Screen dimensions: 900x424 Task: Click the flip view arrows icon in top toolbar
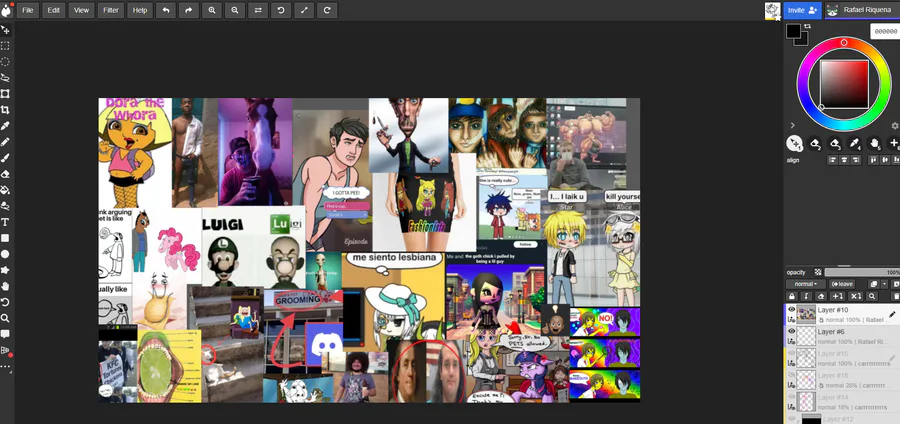[x=258, y=10]
